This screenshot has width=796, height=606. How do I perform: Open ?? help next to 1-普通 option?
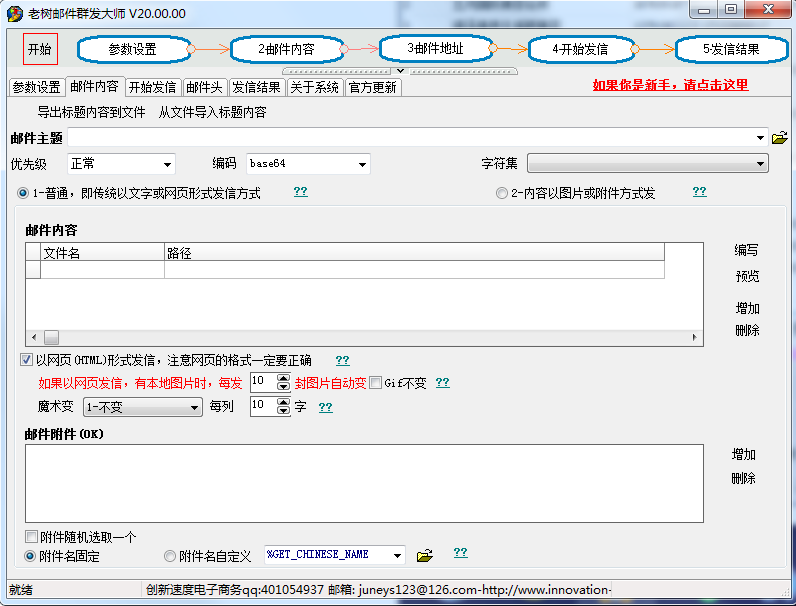[x=301, y=191]
